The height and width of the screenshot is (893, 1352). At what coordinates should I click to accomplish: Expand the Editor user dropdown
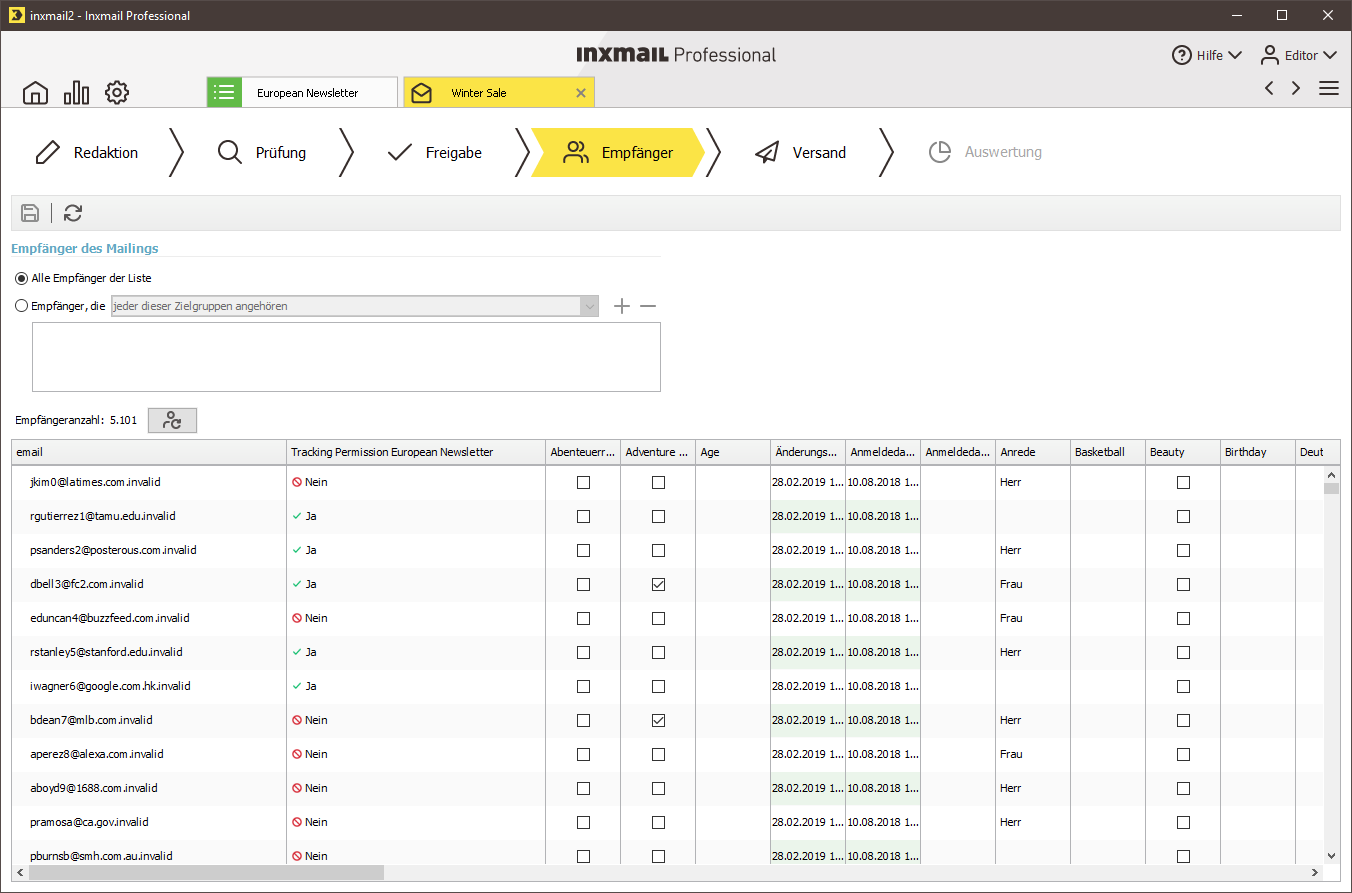tap(1329, 55)
